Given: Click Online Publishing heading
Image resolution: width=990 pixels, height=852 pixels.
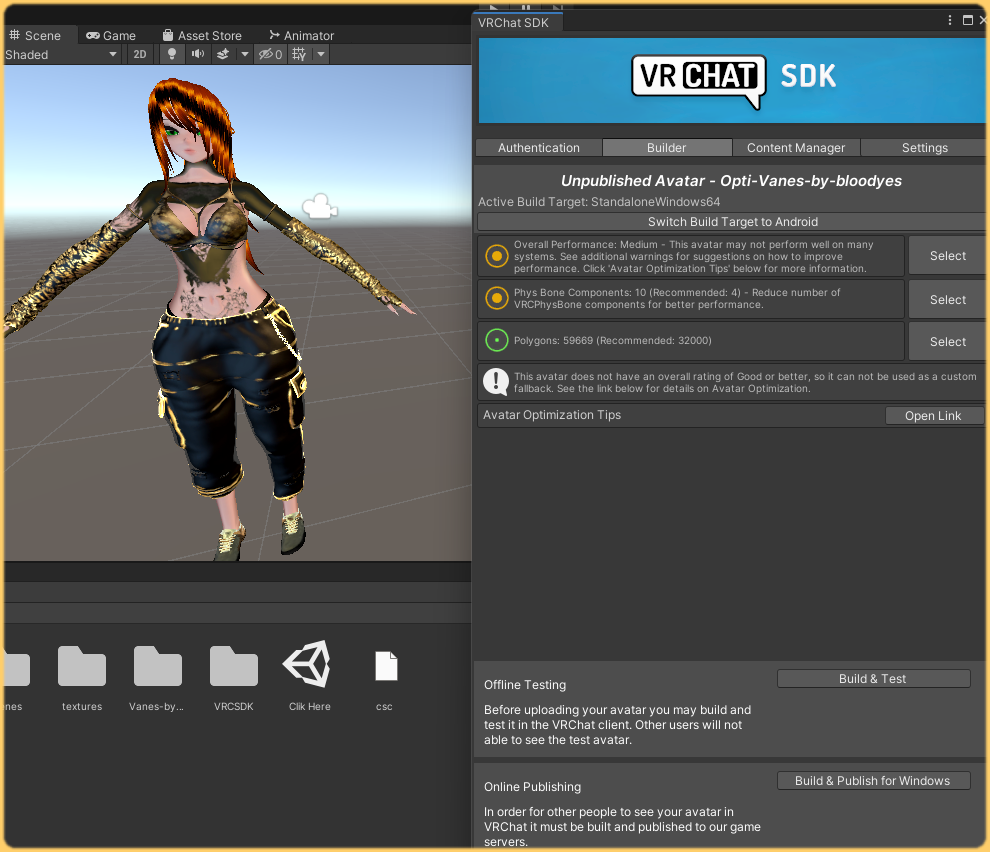Looking at the screenshot, I should (532, 787).
